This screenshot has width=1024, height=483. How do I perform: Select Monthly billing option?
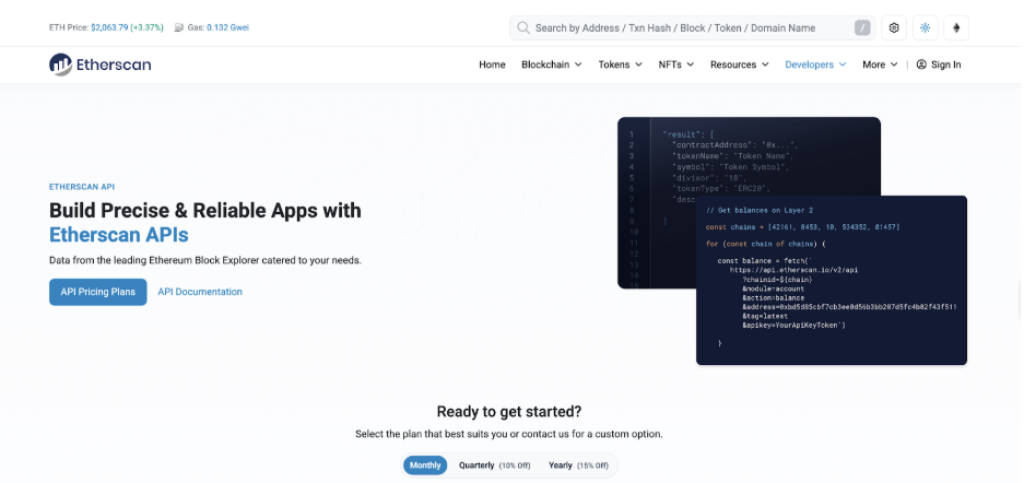coord(425,465)
